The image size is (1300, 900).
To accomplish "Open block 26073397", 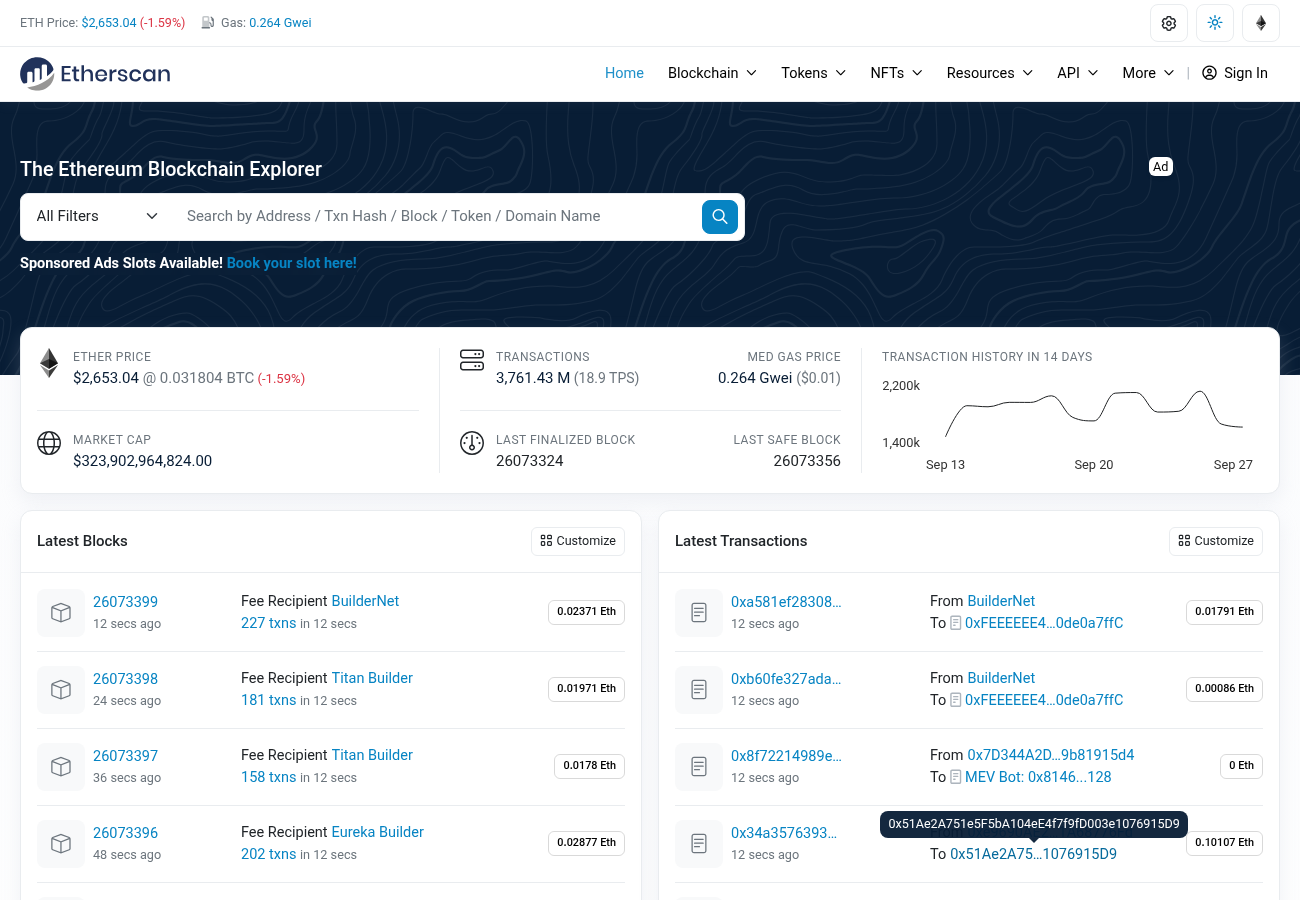I will point(125,756).
